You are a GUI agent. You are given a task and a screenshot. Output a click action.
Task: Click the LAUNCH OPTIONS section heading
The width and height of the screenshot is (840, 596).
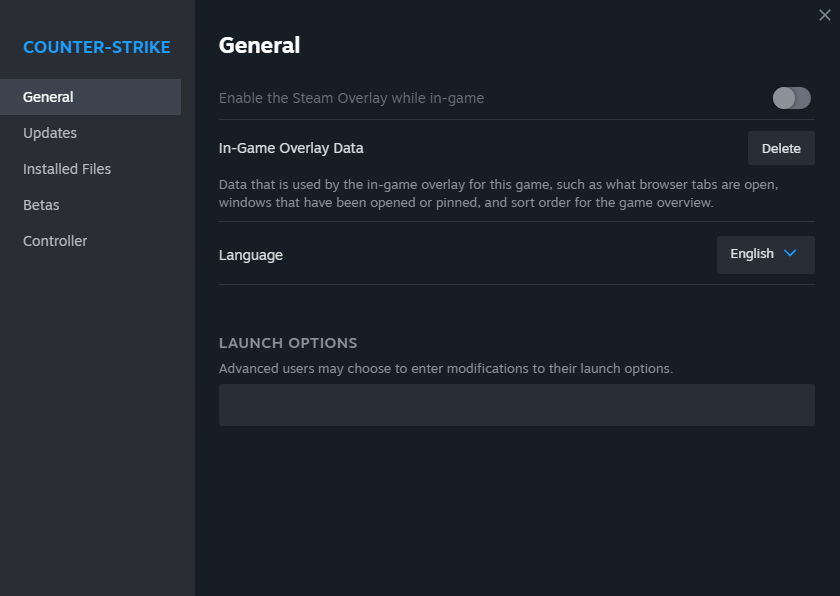288,343
